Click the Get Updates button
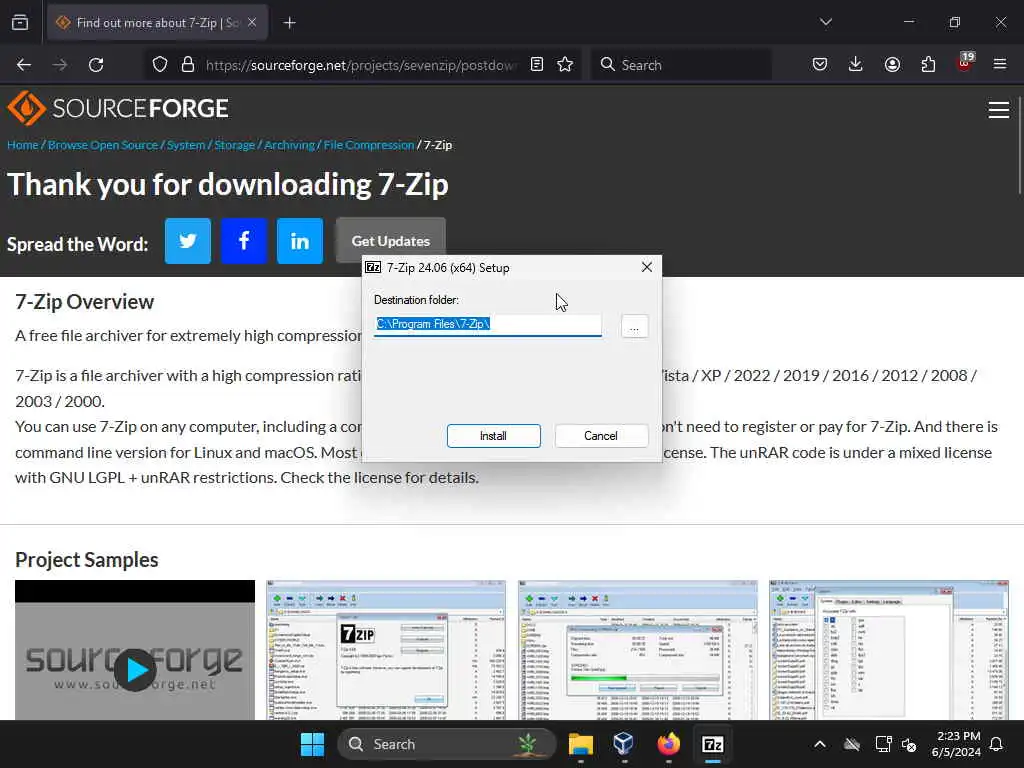 391,241
